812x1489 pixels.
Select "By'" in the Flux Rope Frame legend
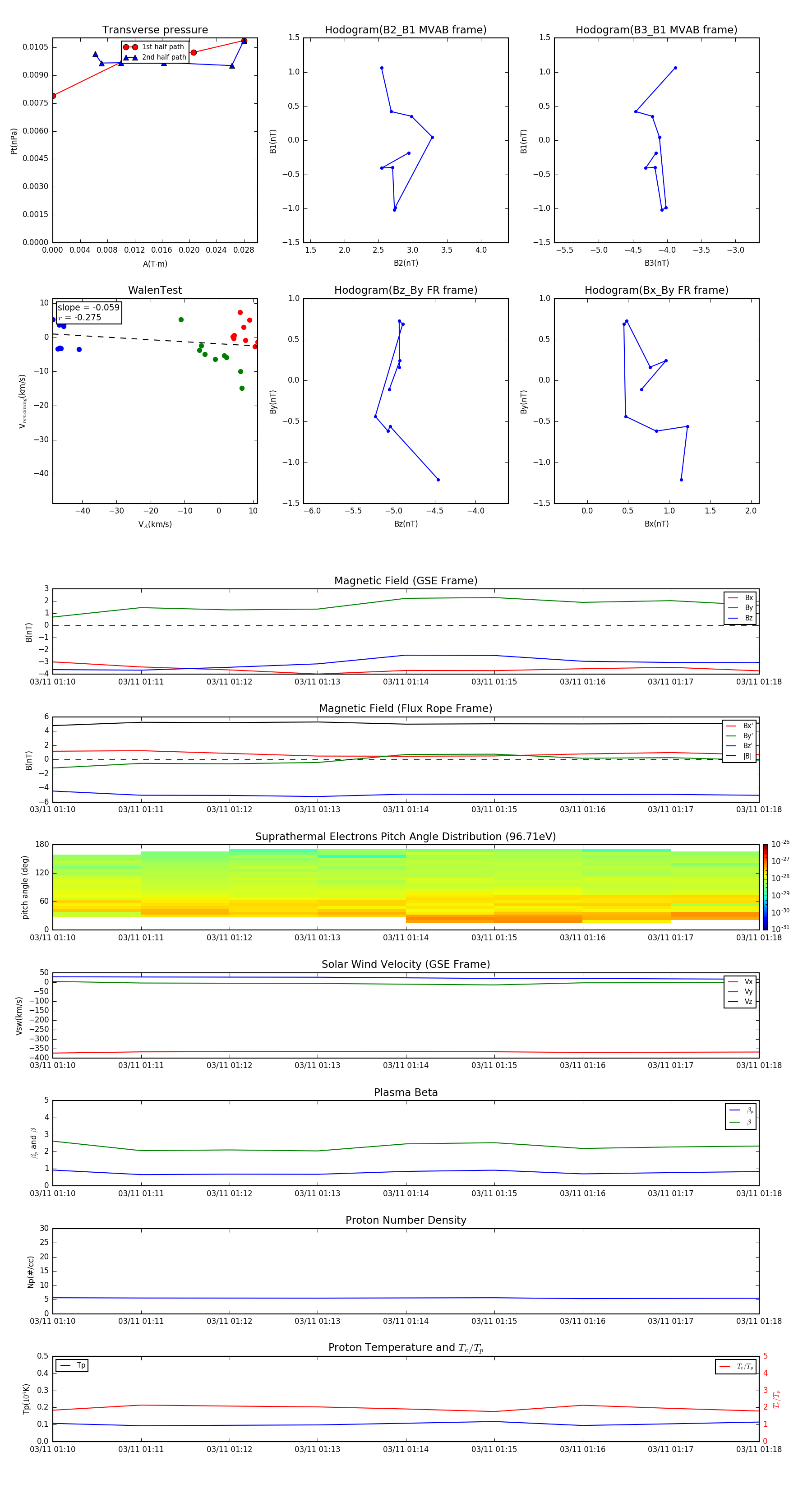coord(739,736)
